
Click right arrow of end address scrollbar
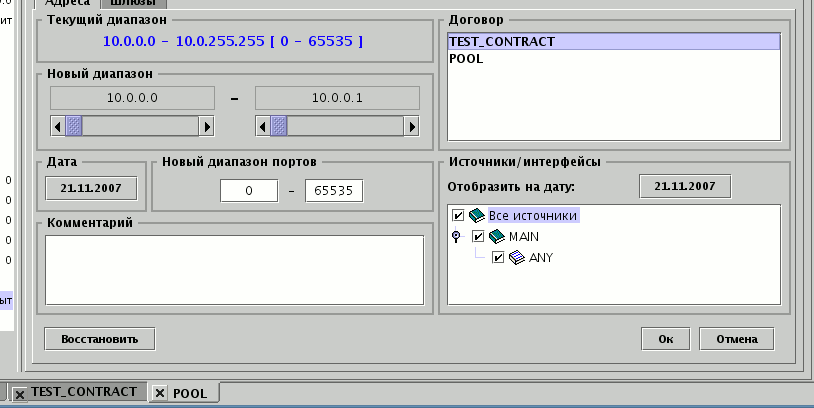(411, 127)
